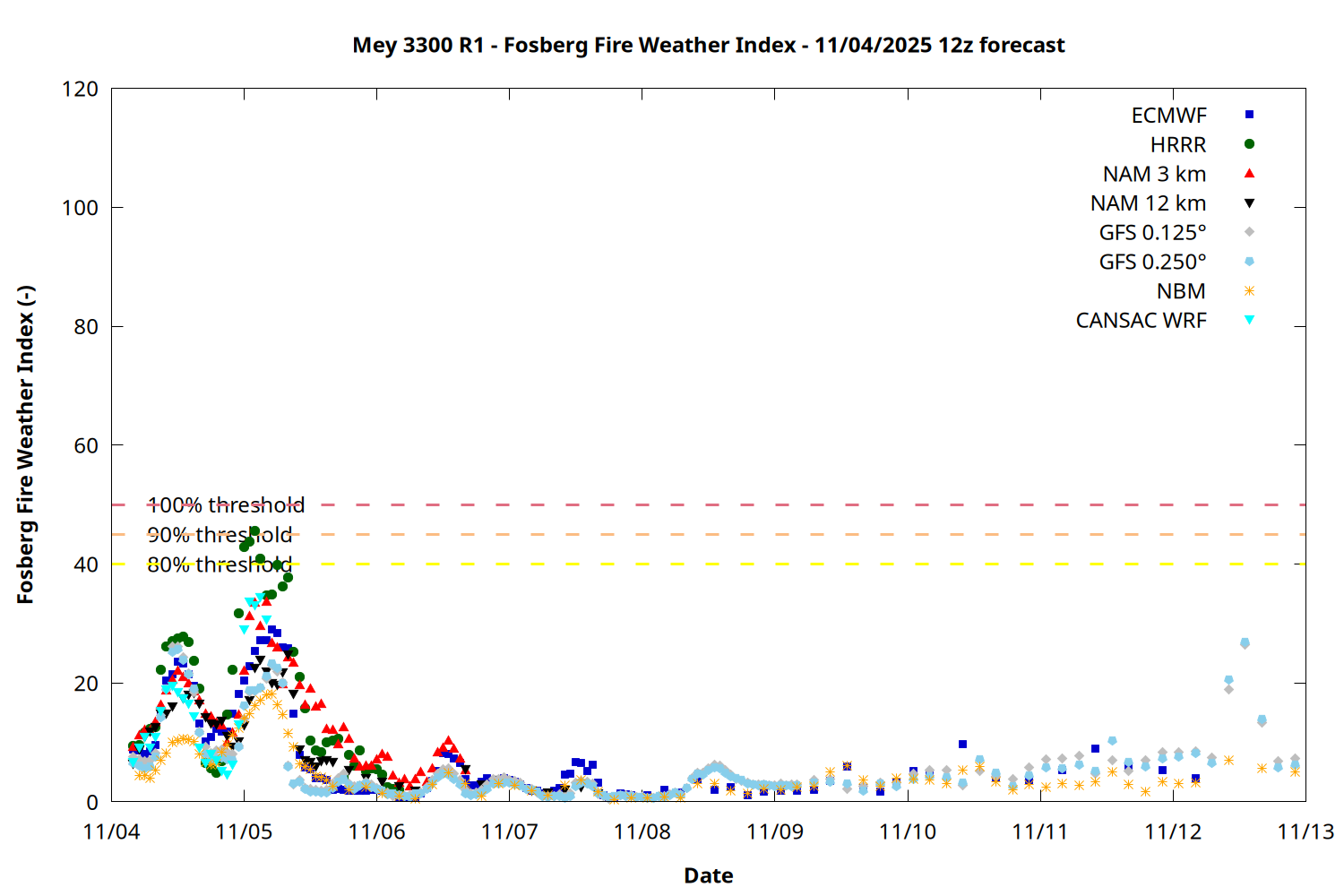Select the NBM orange asterisk legend marker
The height and width of the screenshot is (896, 1344).
pyautogui.click(x=1249, y=291)
